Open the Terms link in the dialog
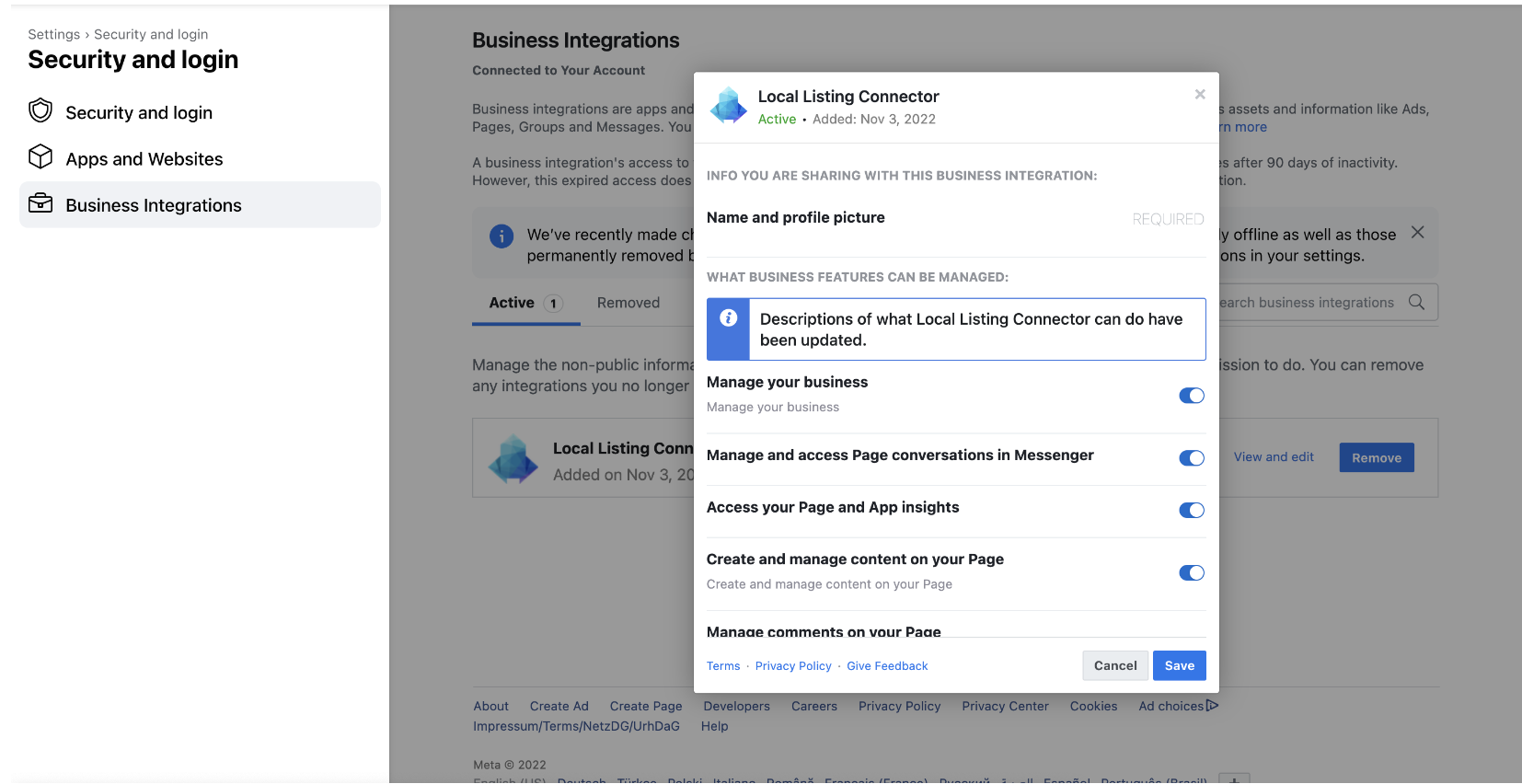1522x784 pixels. point(723,666)
